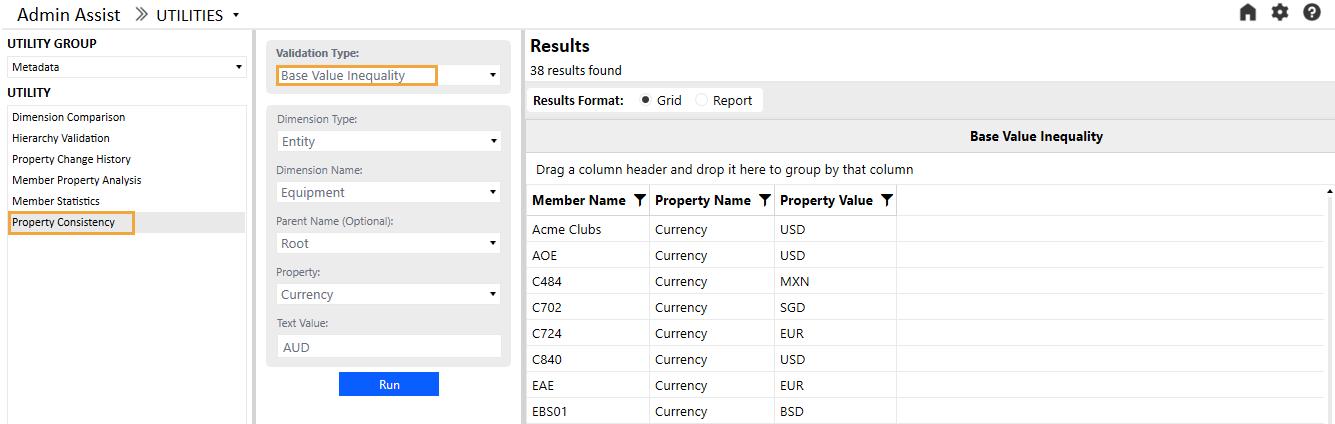Open the Parent Name Root dropdown

pos(388,244)
